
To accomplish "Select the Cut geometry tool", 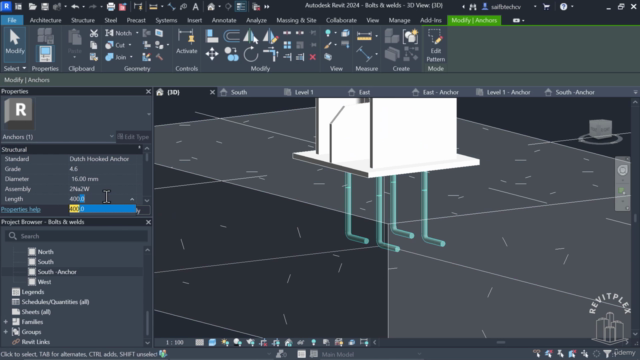I will coord(116,45).
